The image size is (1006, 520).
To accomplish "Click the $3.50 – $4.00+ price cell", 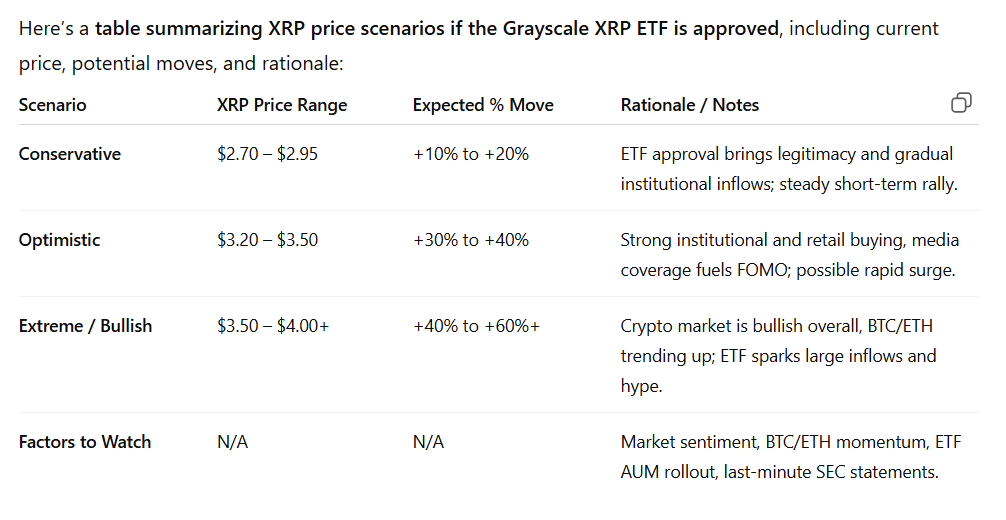I will [x=273, y=326].
